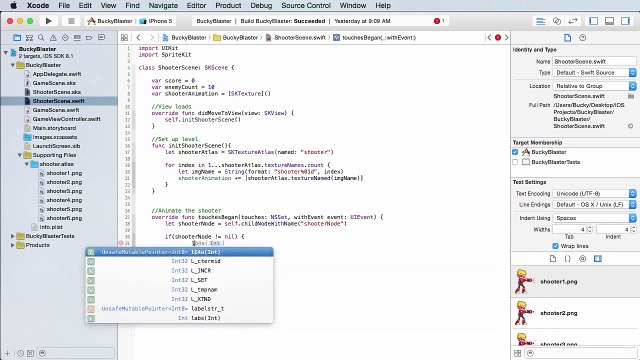Go forward in editor history
The image size is (640, 360).
152,38
